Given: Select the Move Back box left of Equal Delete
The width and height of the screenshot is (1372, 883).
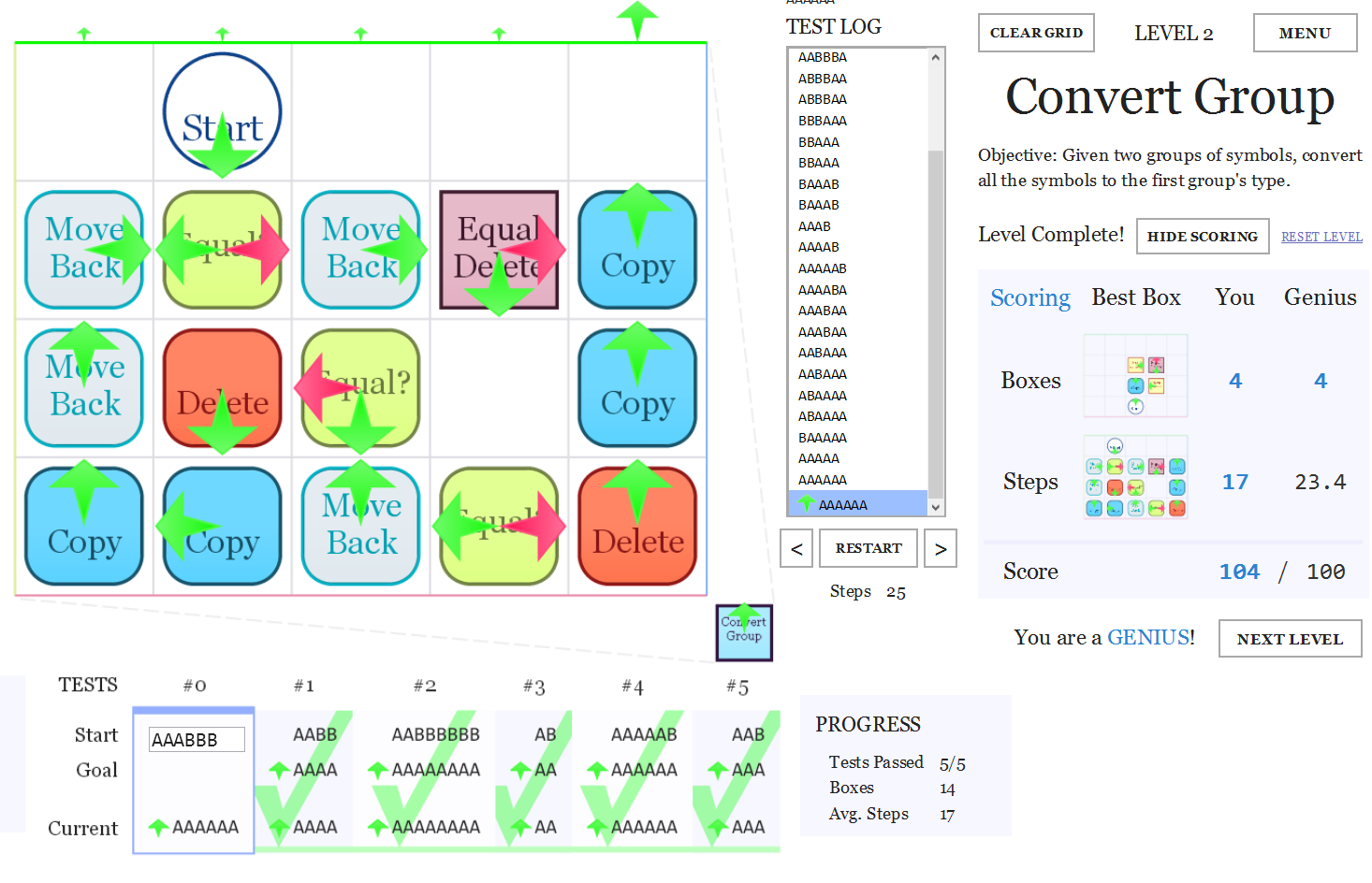Looking at the screenshot, I should coord(361,250).
